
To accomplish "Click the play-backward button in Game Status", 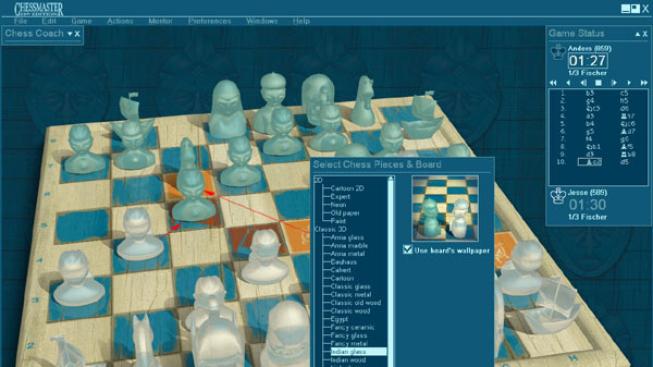I will pos(583,83).
